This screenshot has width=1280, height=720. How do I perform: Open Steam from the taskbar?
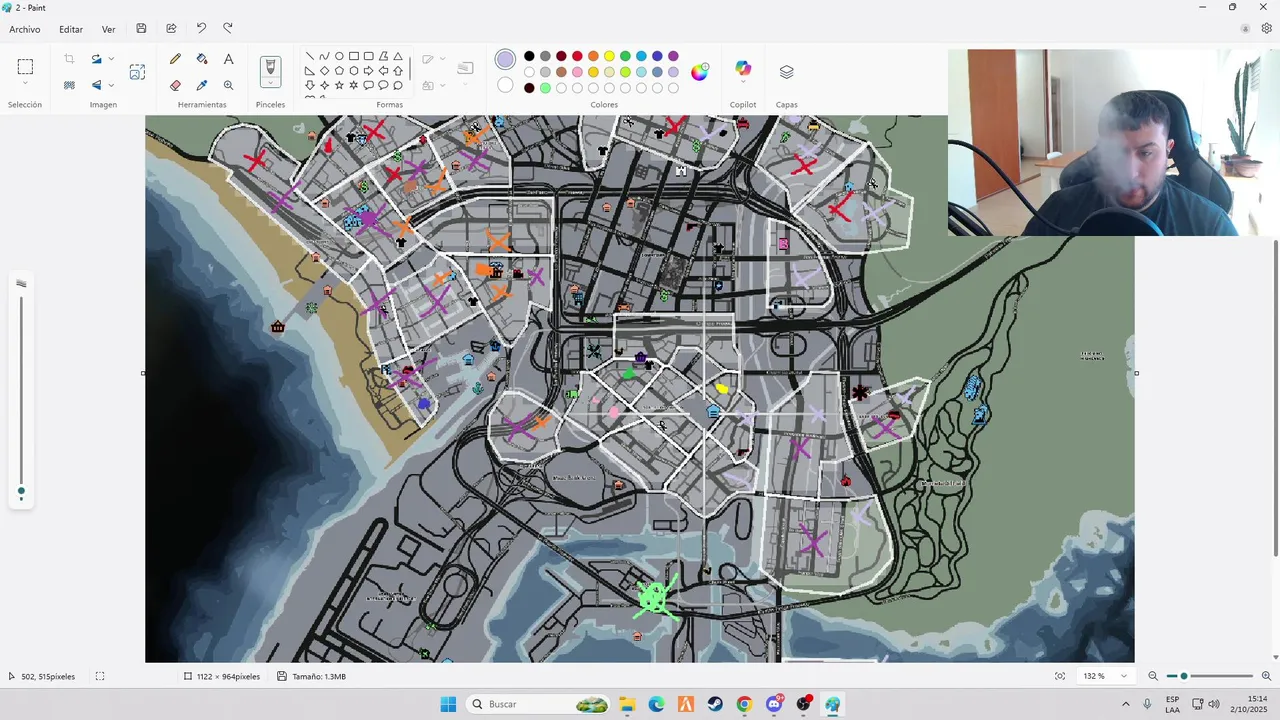[x=715, y=704]
